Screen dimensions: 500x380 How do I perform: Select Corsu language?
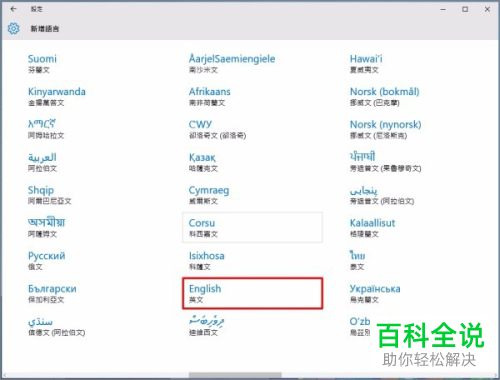(x=252, y=227)
